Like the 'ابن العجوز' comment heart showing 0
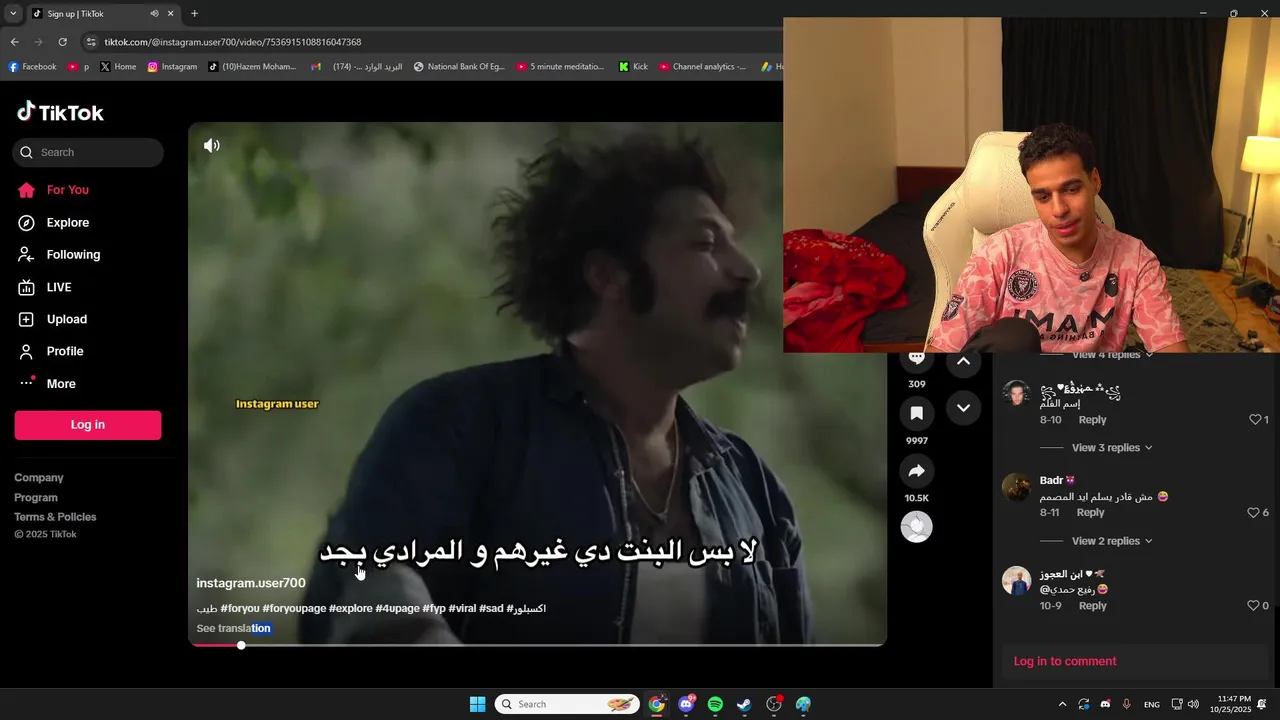Screen dimensions: 1280x720 pyautogui.click(x=1253, y=606)
